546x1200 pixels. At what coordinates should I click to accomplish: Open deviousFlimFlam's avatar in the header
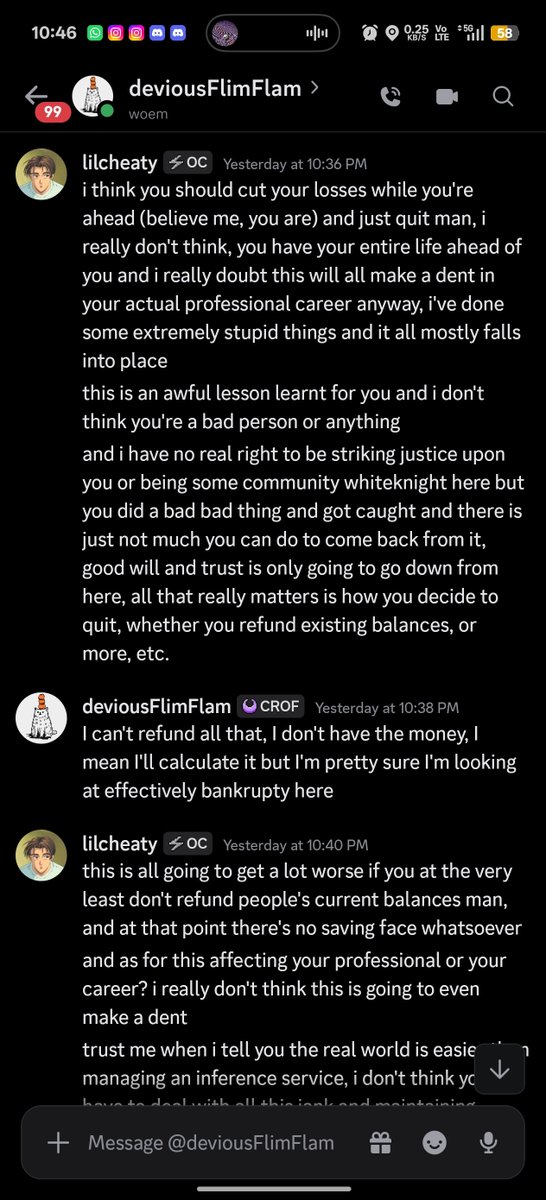click(x=92, y=96)
